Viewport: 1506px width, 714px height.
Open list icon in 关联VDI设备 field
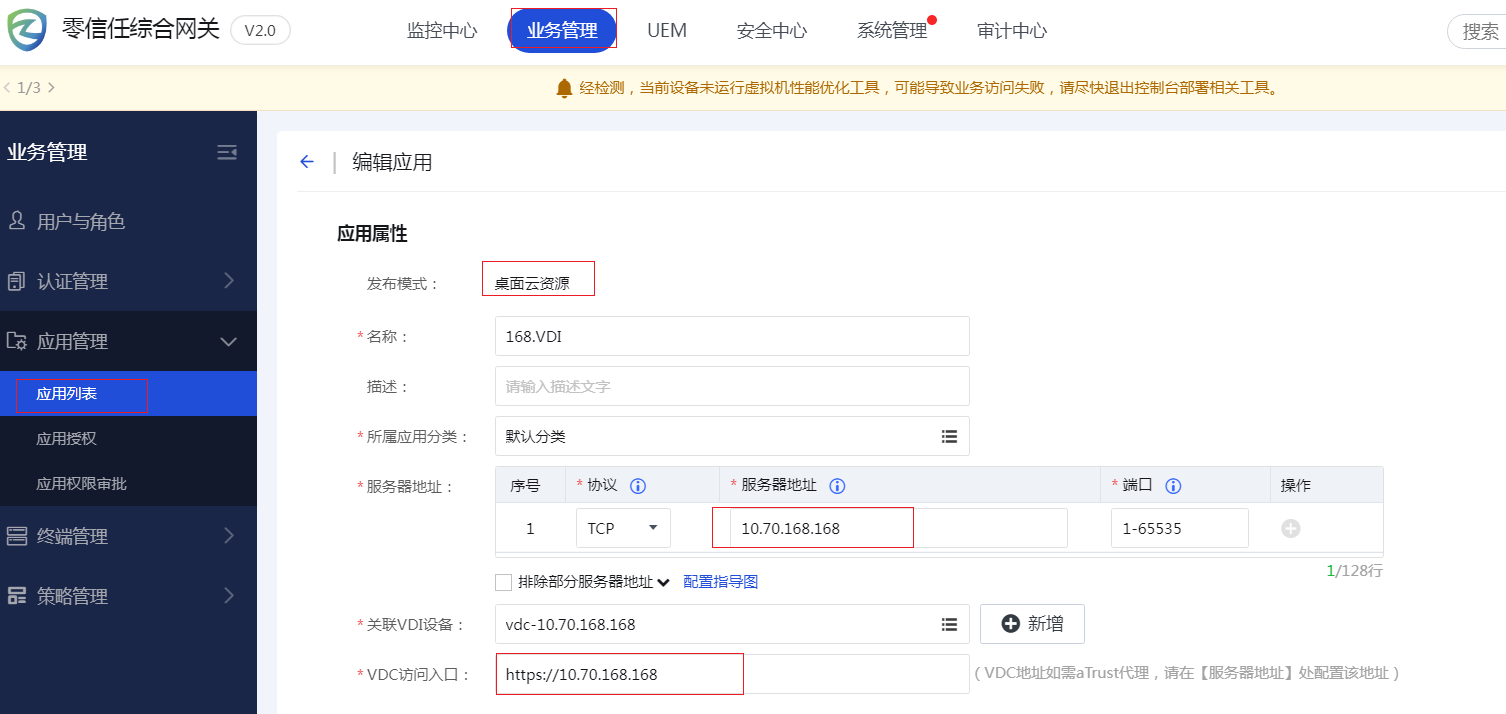pyautogui.click(x=949, y=624)
